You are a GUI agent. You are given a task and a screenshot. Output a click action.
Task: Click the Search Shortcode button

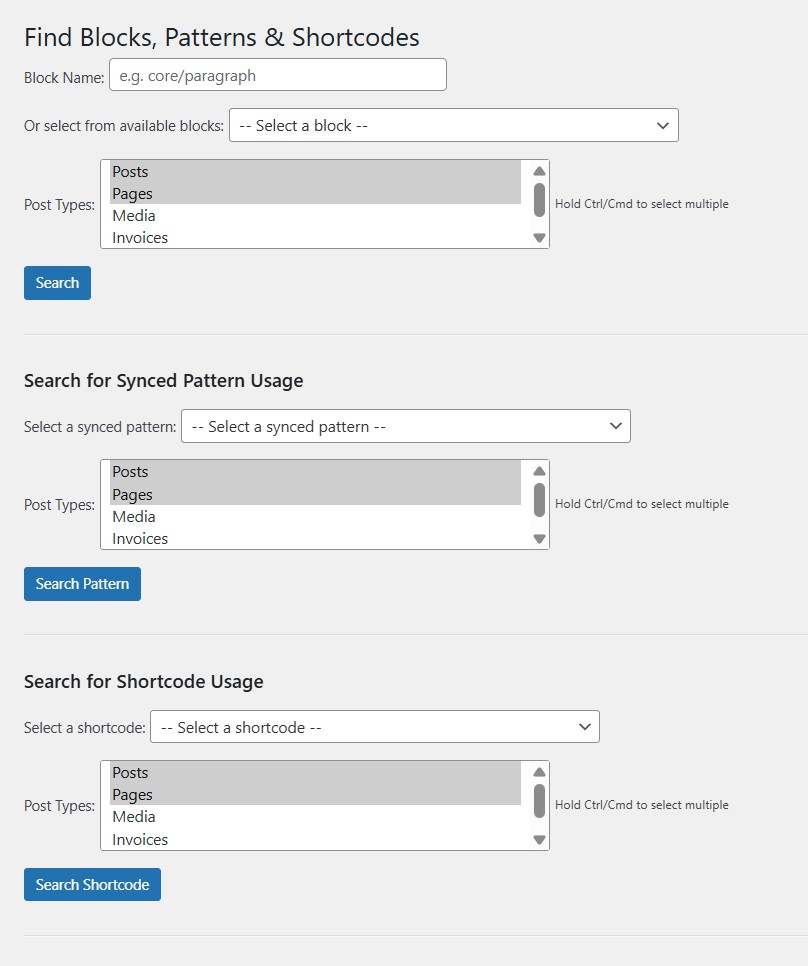click(x=92, y=885)
